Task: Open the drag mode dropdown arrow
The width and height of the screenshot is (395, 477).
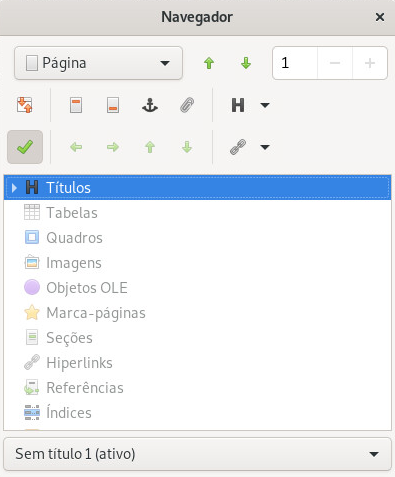Action: 265,147
